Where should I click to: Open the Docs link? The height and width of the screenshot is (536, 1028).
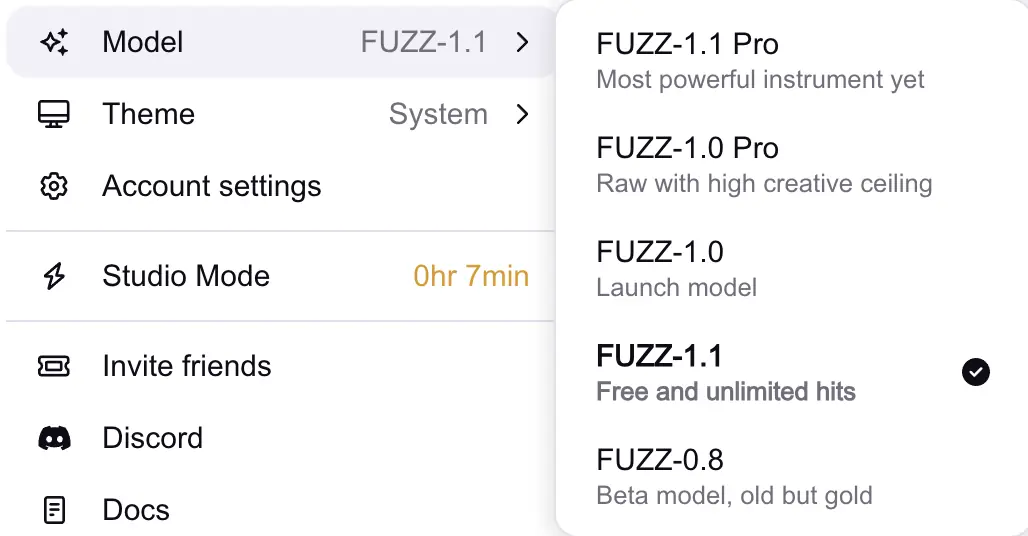[x=136, y=510]
